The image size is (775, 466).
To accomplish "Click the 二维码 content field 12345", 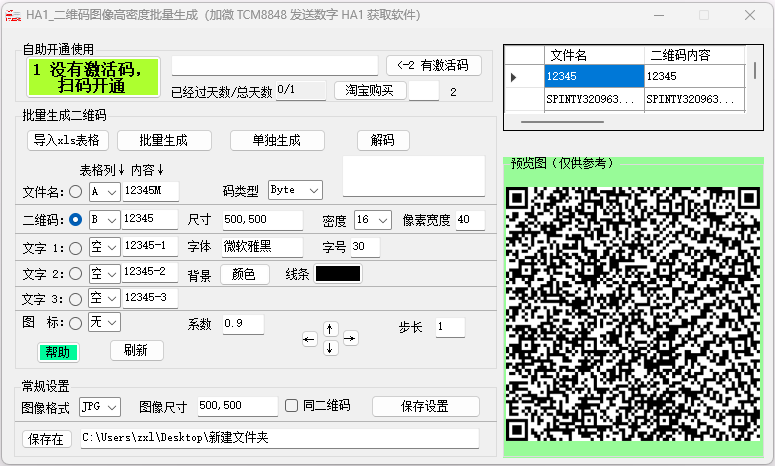I will 150,219.
